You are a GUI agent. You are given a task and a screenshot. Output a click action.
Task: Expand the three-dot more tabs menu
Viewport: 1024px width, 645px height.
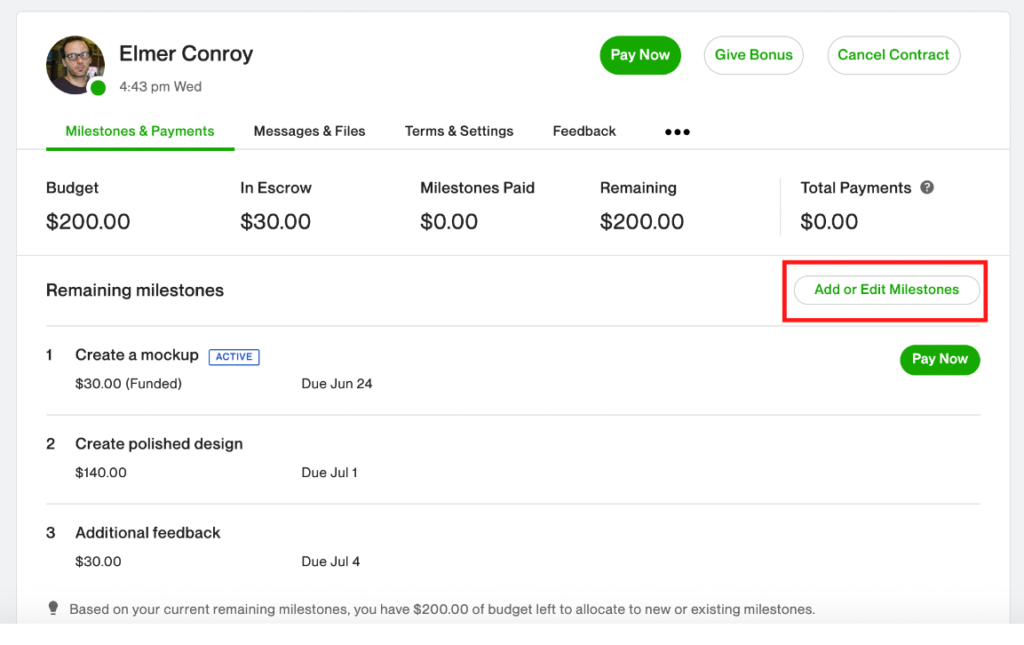coord(677,132)
